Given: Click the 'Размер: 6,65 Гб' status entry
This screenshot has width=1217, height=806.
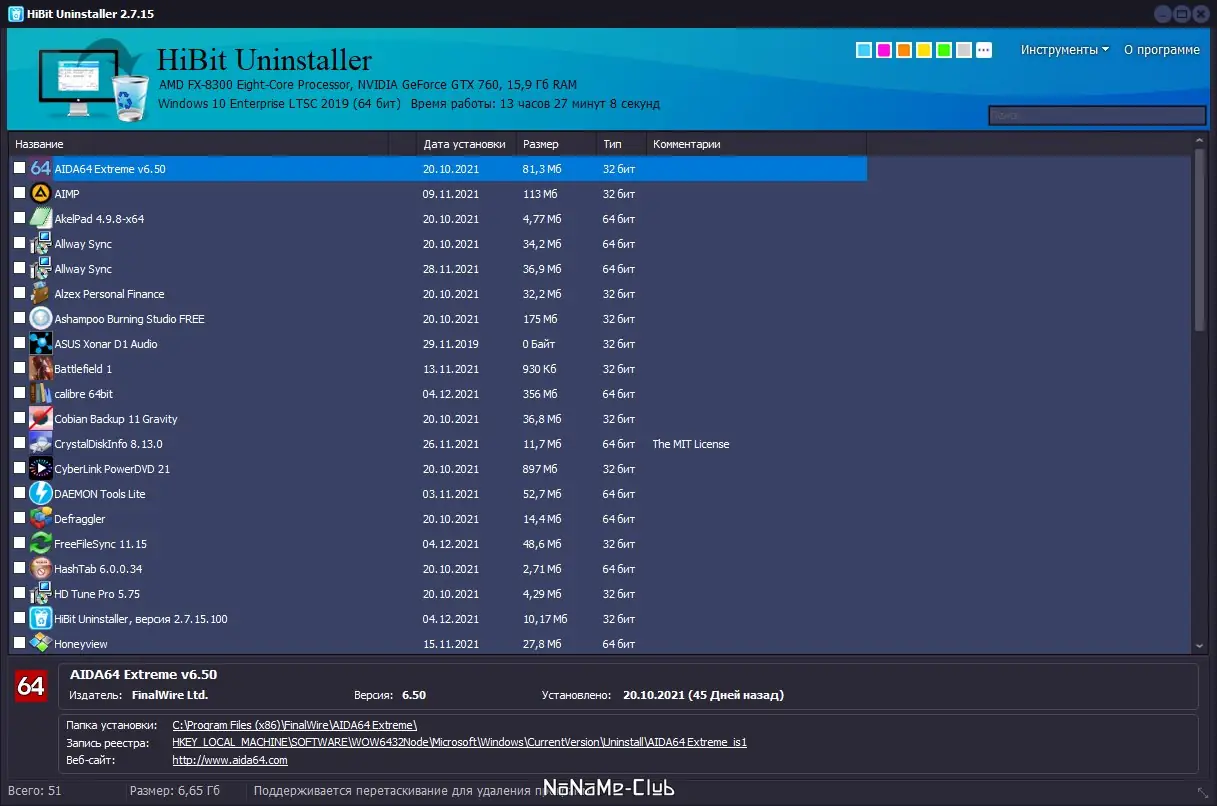Looking at the screenshot, I should click(175, 790).
